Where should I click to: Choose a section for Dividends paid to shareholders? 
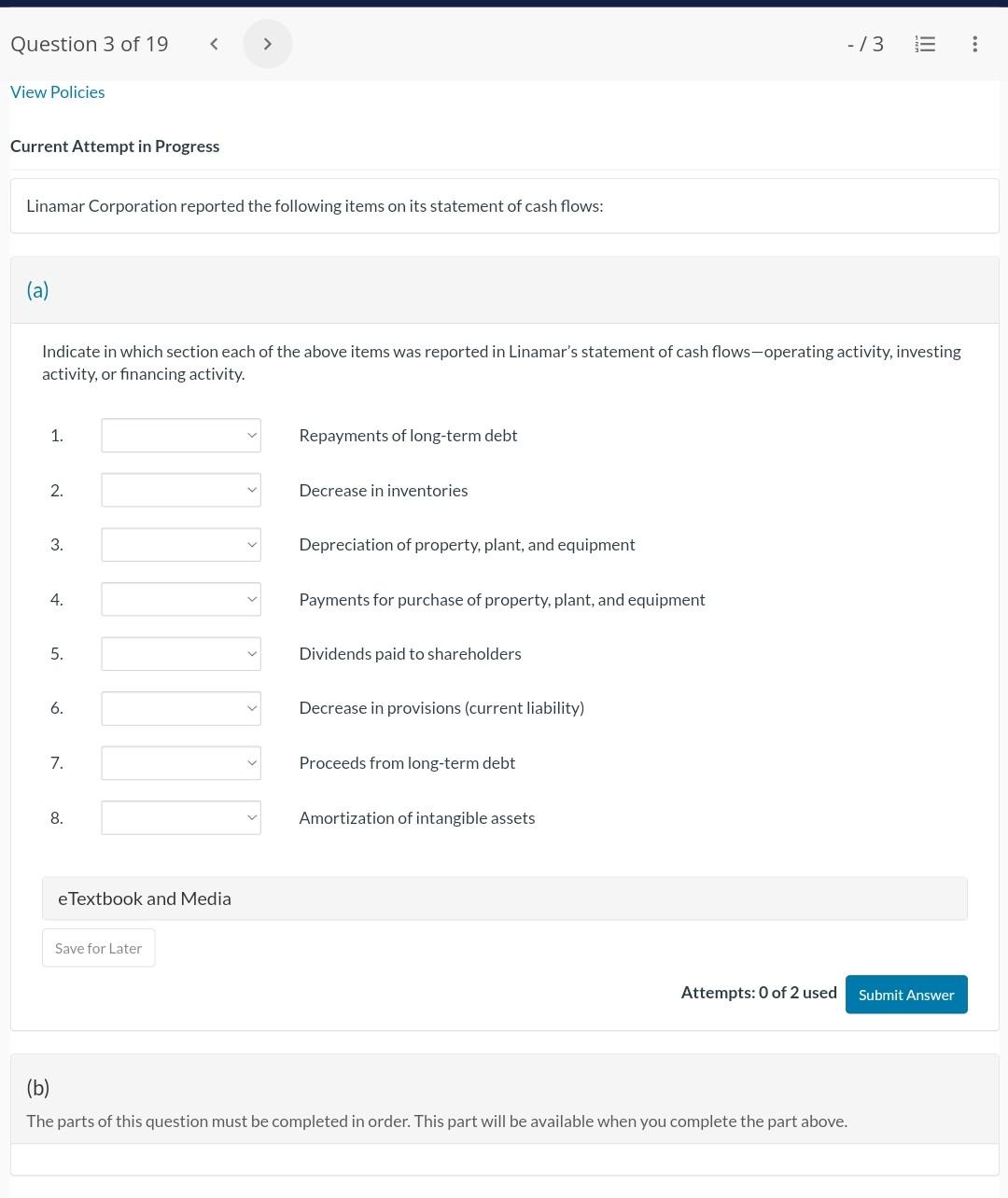180,653
